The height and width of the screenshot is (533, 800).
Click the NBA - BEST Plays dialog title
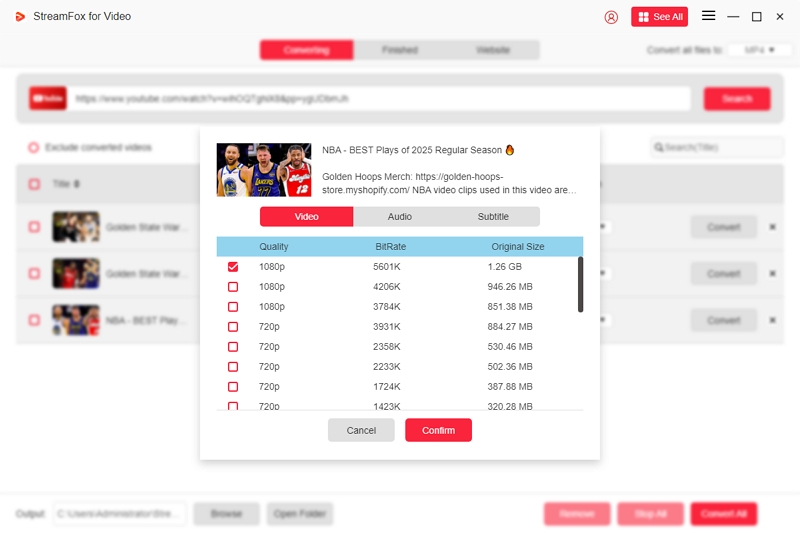point(418,150)
